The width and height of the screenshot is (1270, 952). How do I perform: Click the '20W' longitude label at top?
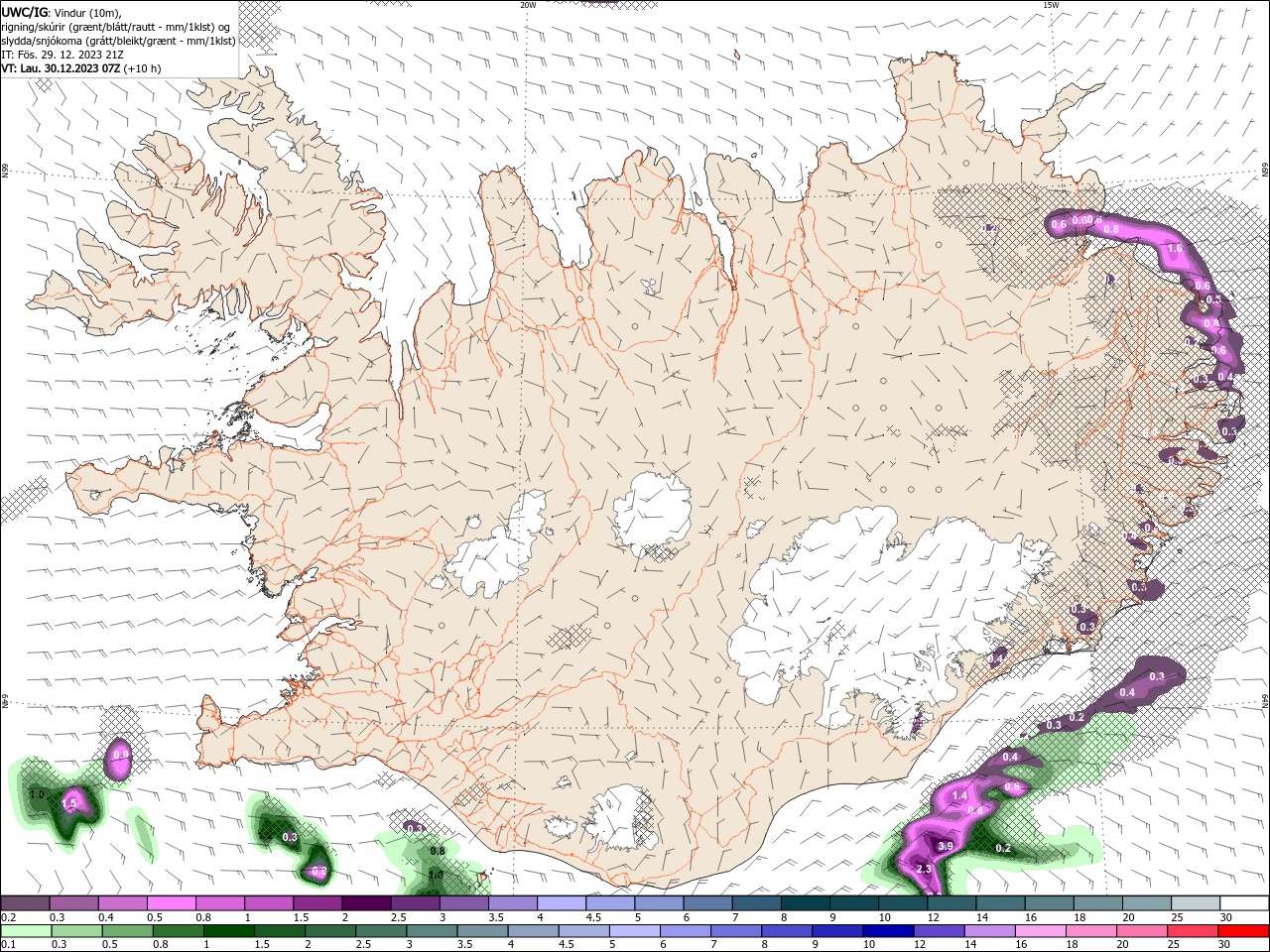[528, 5]
